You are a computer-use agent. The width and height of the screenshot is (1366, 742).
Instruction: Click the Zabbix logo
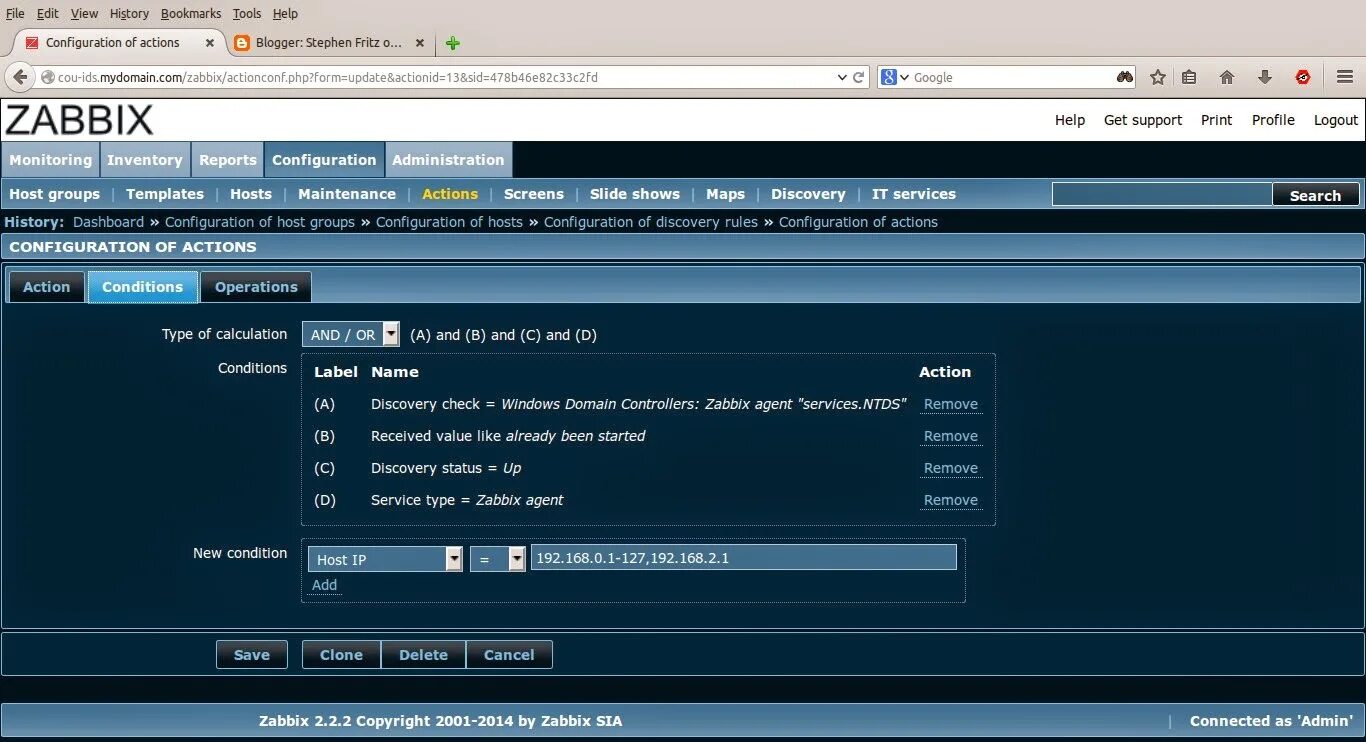tap(79, 120)
